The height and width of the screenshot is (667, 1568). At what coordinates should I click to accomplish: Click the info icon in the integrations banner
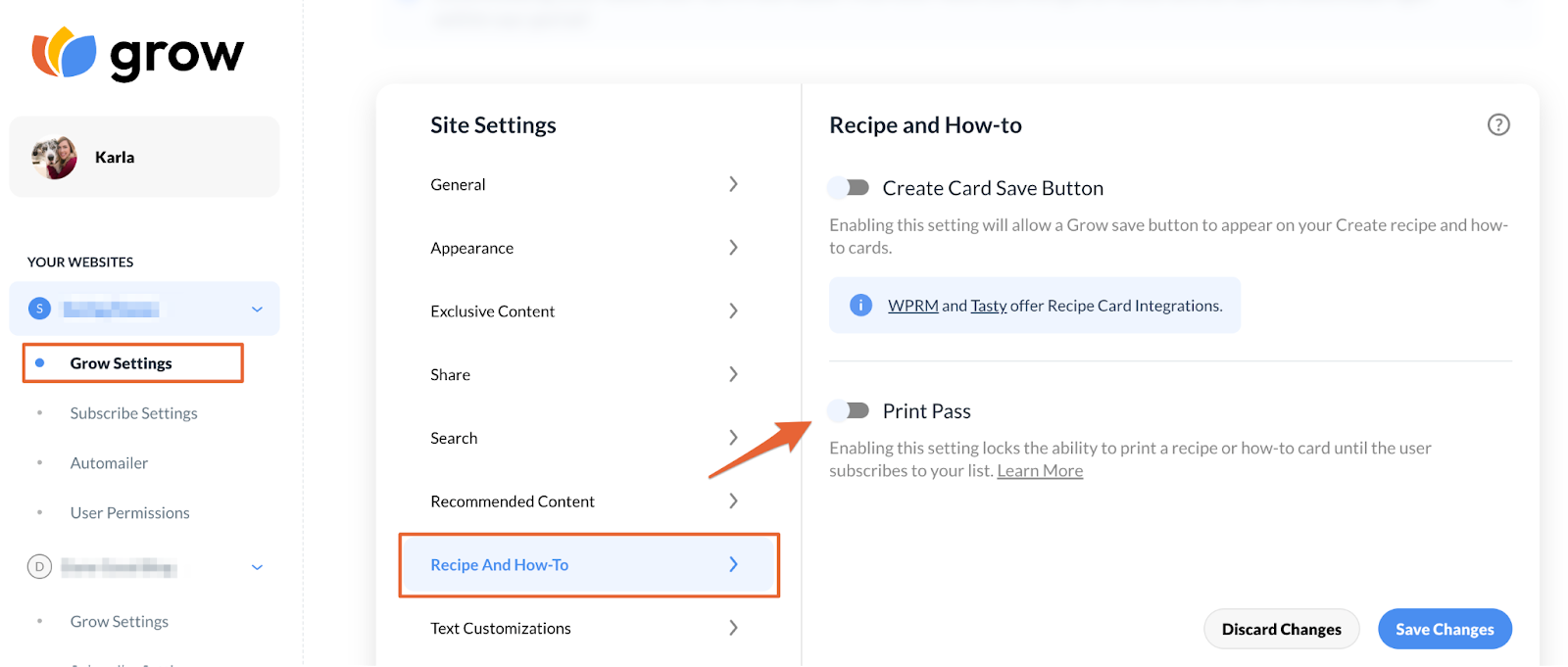[859, 305]
